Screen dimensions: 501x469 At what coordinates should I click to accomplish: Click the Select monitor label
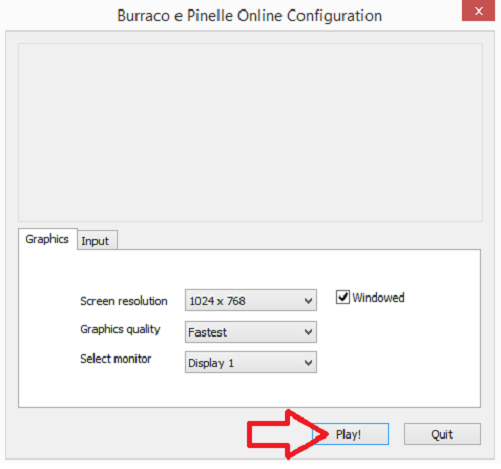click(x=116, y=359)
